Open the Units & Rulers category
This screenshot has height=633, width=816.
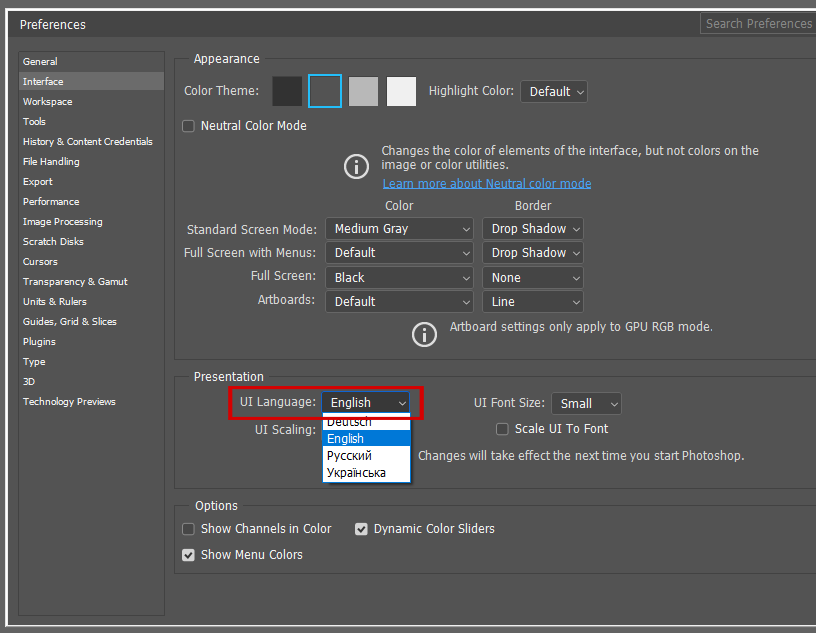(92, 302)
